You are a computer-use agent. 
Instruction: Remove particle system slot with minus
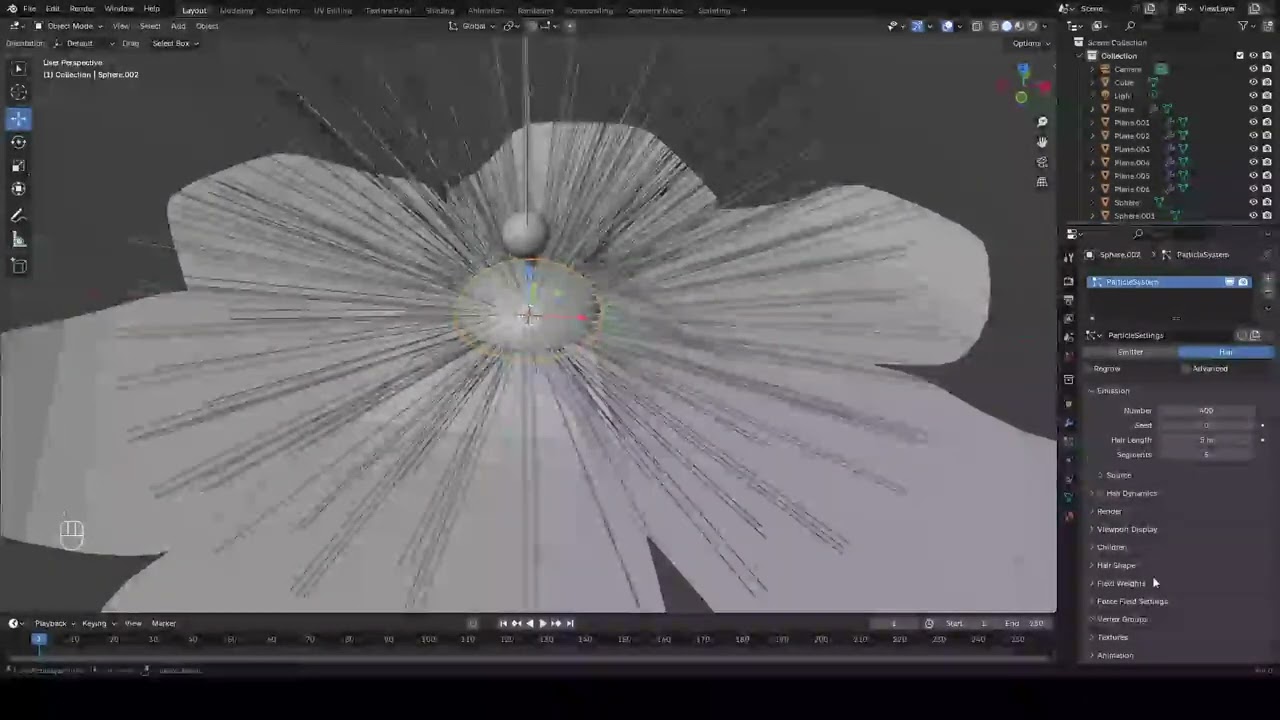[1268, 295]
